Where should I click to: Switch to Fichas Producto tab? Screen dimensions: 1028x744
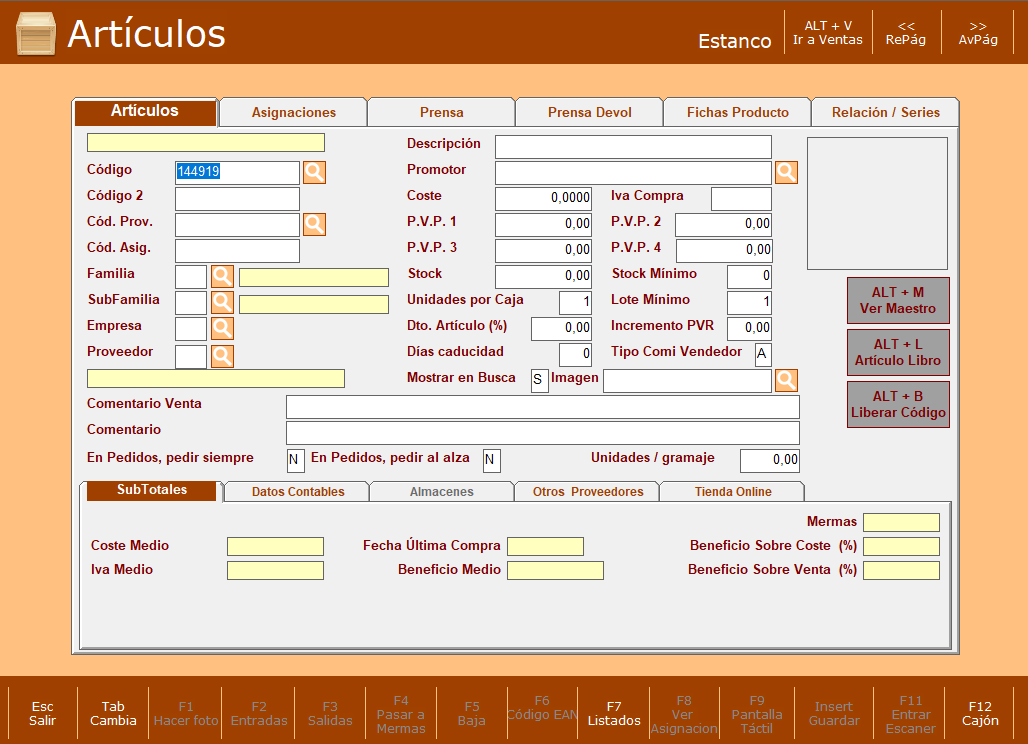(738, 112)
